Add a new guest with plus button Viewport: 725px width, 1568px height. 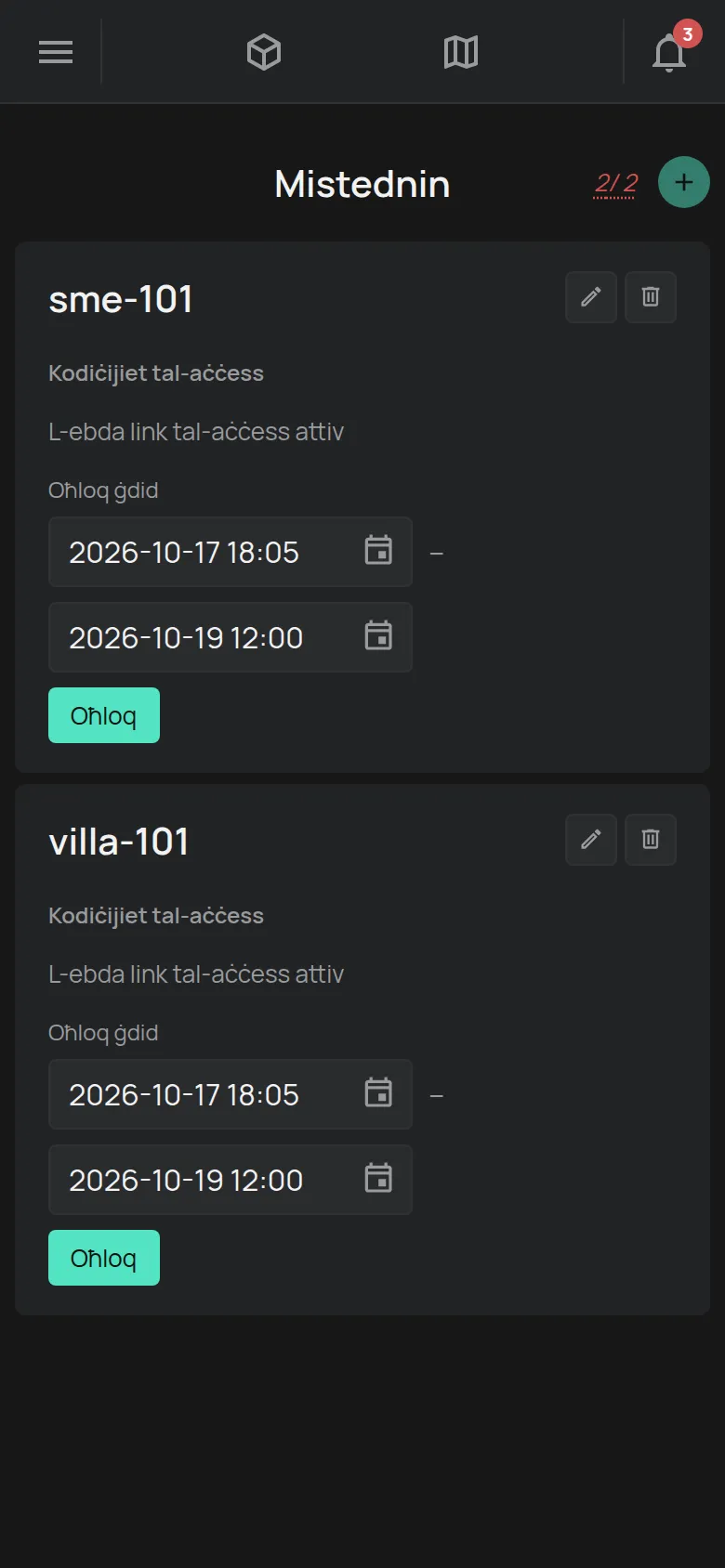tap(684, 182)
